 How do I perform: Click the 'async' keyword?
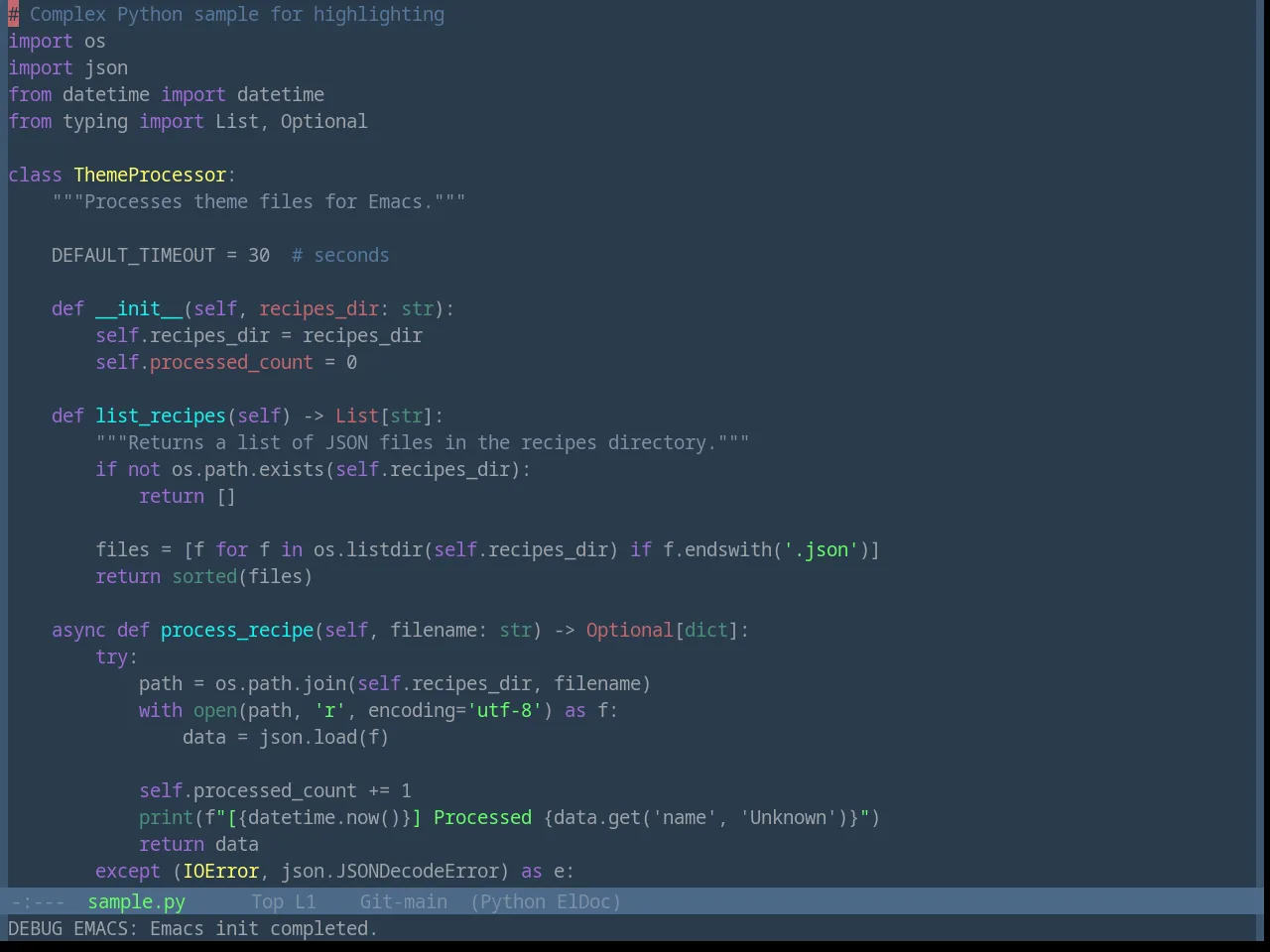click(x=78, y=630)
